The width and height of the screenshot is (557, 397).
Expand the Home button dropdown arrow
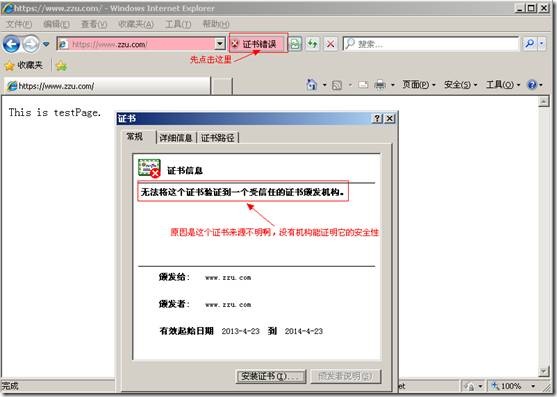pos(324,85)
